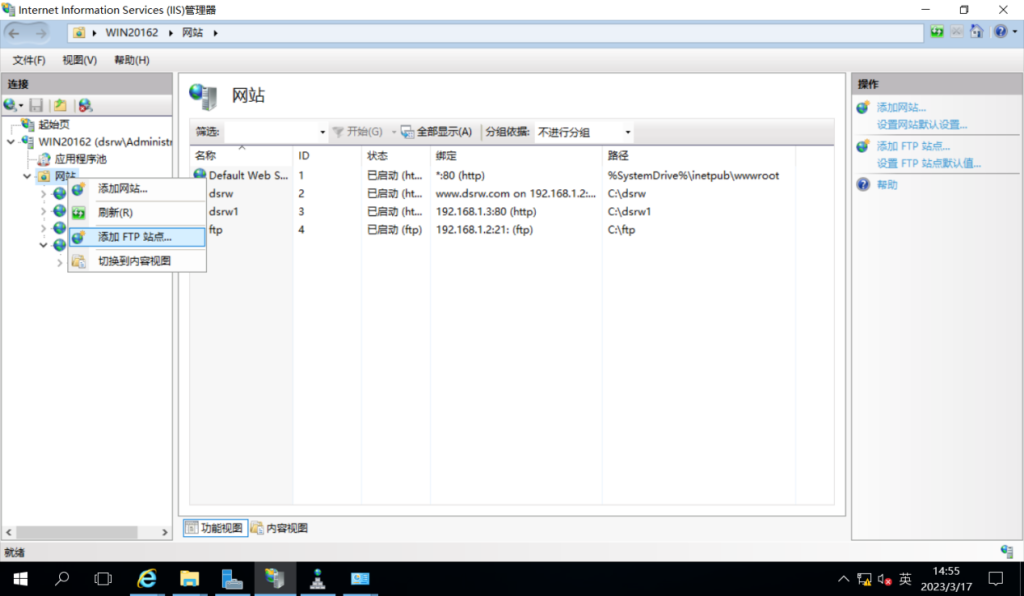The width and height of the screenshot is (1024, 596).
Task: Open the 视图(V) menu
Action: pyautogui.click(x=80, y=60)
